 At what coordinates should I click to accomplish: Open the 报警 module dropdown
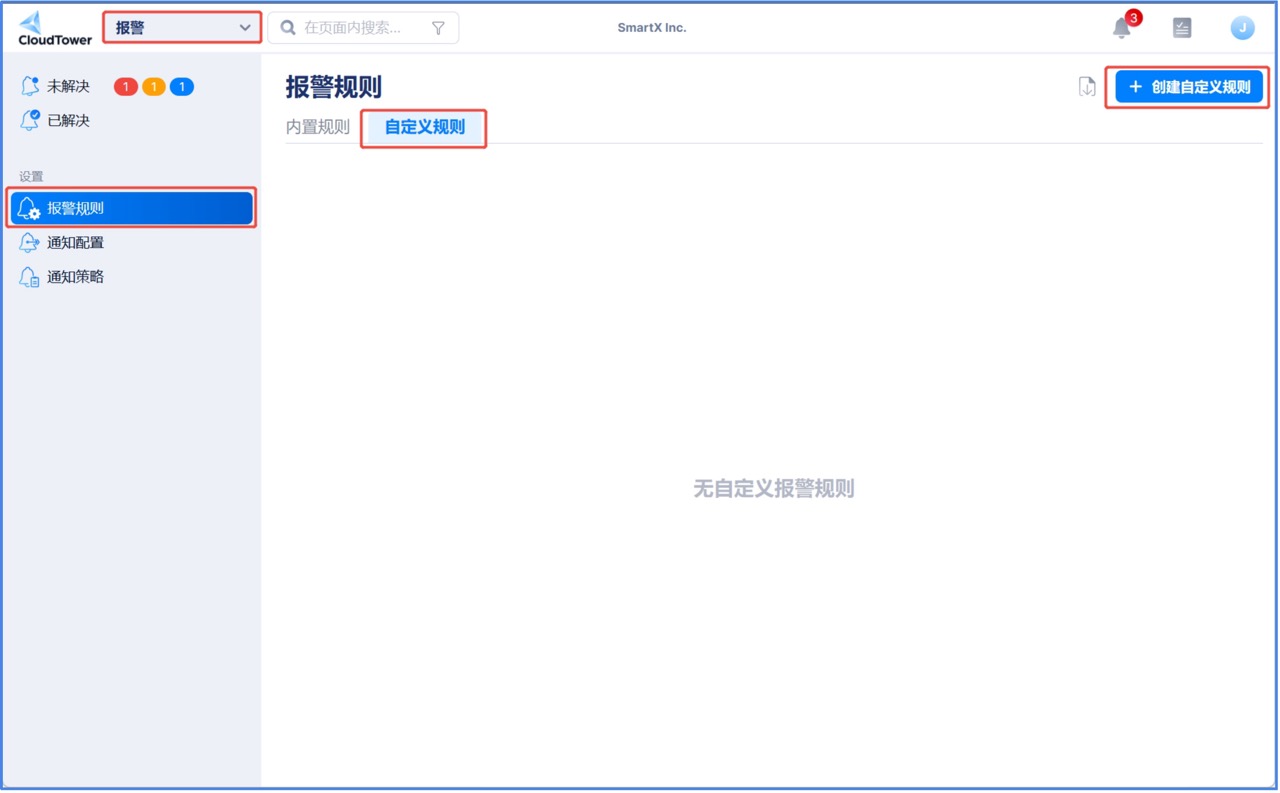(182, 28)
